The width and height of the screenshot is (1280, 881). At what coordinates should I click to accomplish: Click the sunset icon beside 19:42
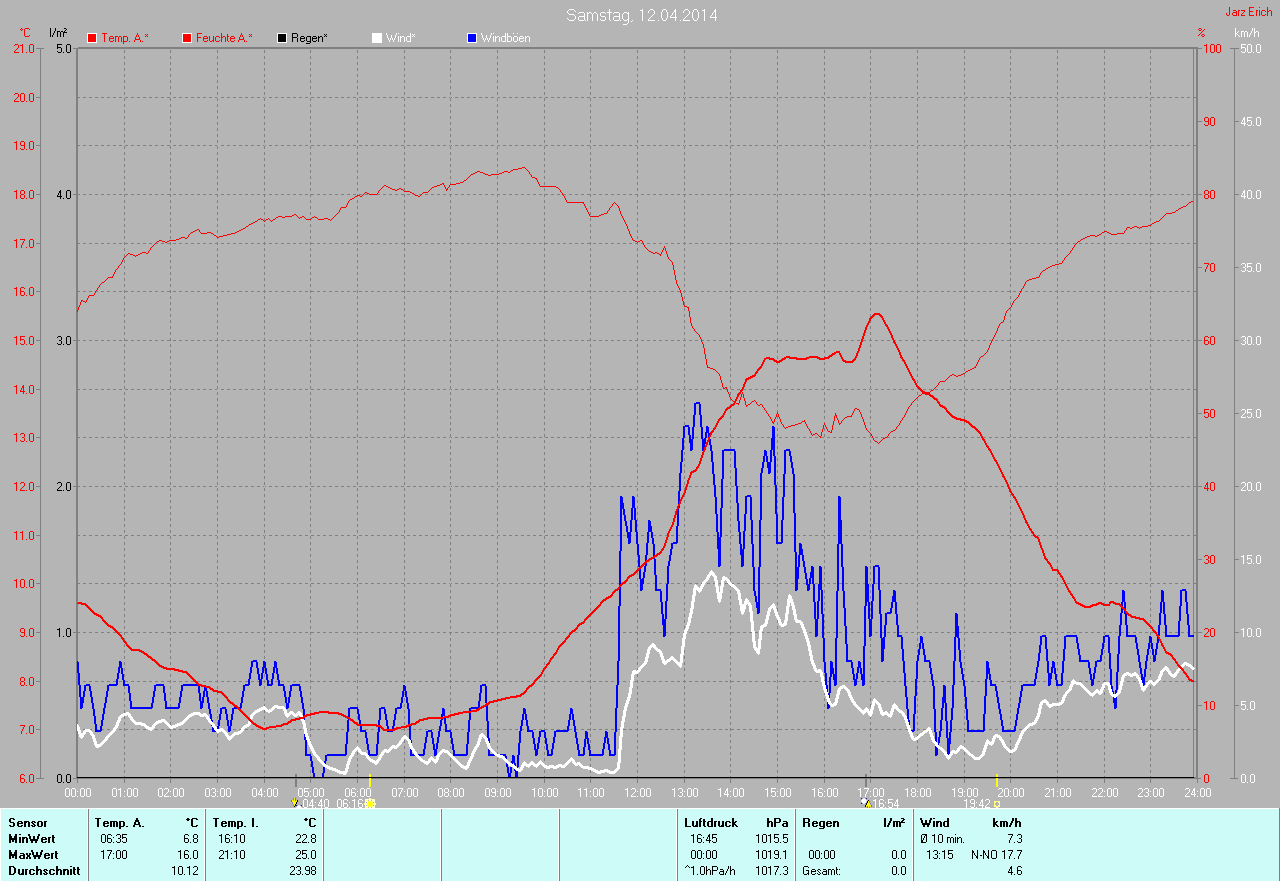point(996,803)
